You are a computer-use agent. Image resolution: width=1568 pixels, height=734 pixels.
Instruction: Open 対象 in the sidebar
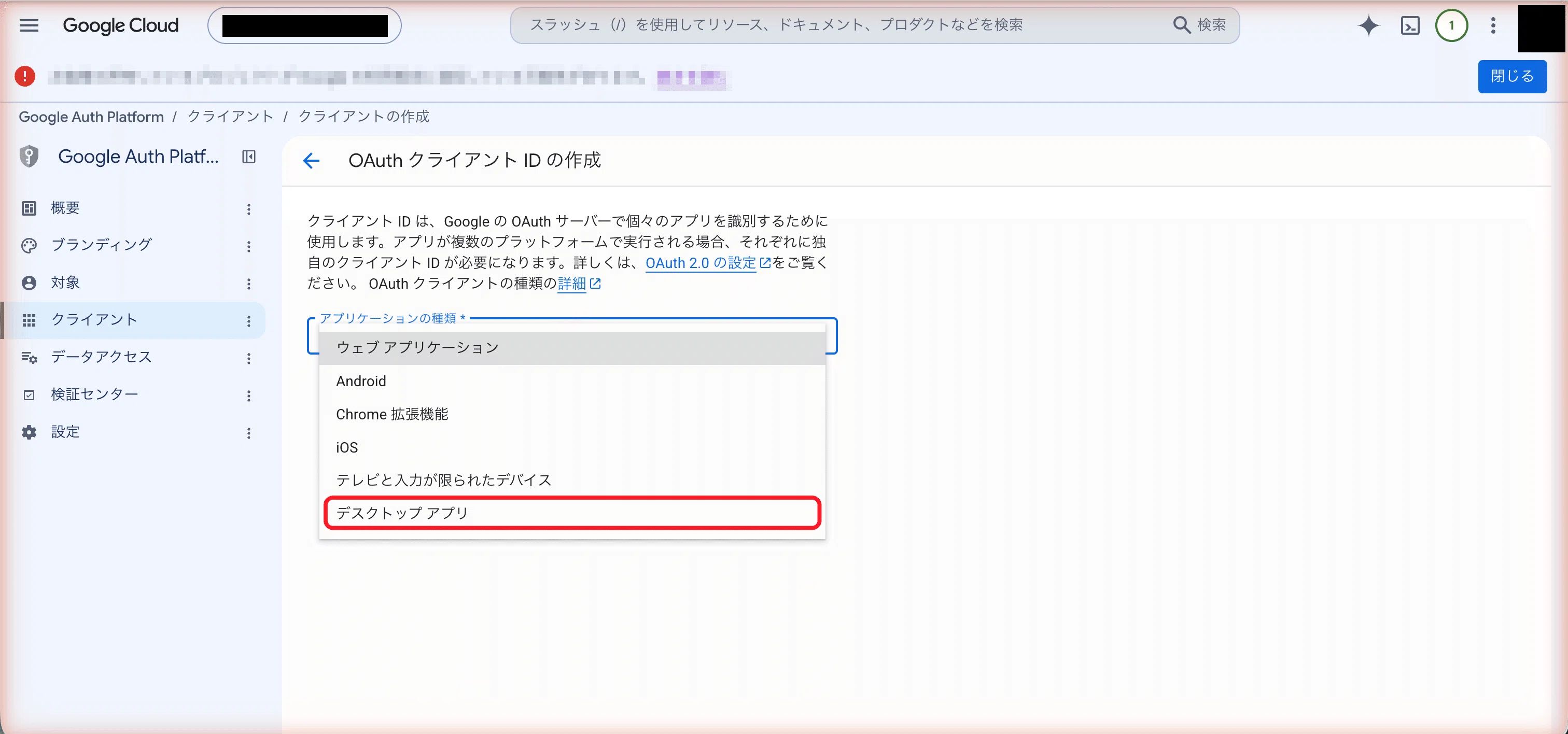tap(133, 283)
